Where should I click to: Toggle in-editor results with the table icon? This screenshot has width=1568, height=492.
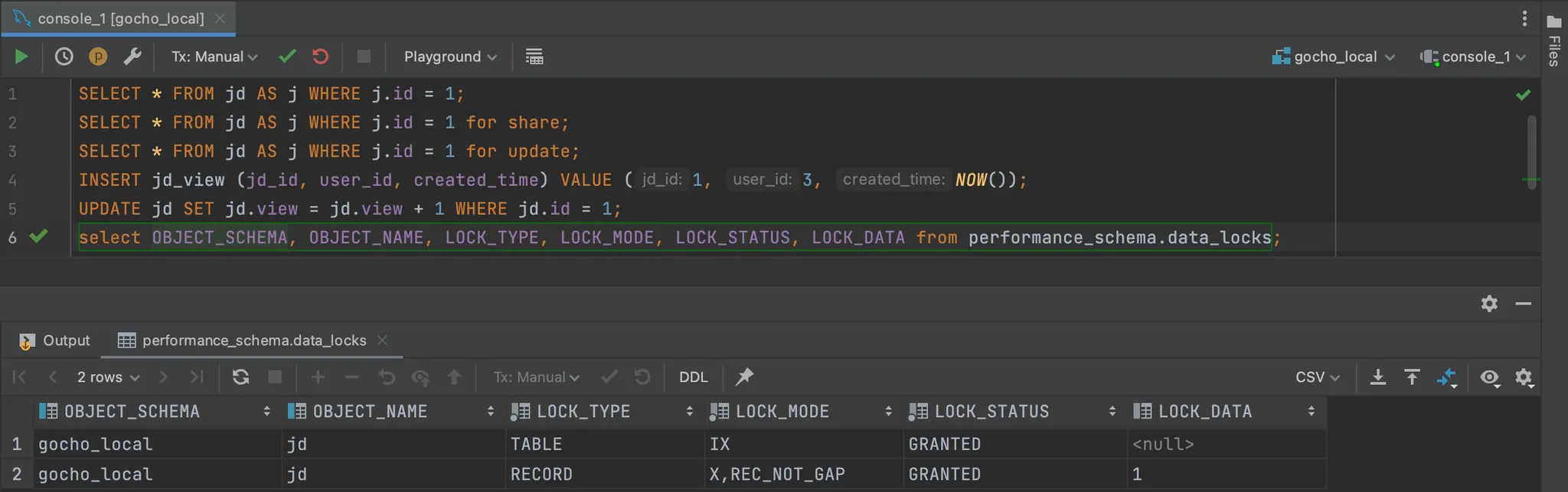(534, 57)
